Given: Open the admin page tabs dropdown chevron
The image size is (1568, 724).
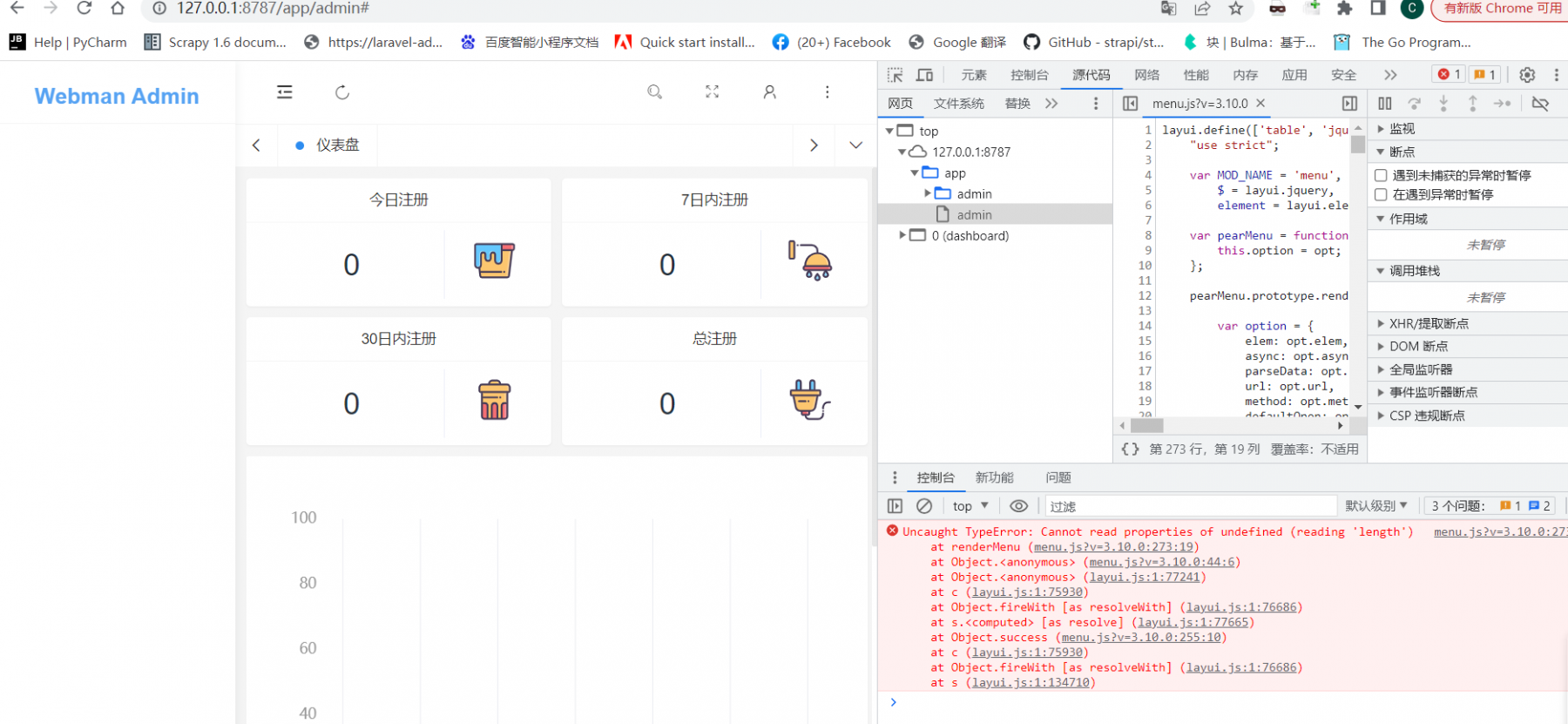Looking at the screenshot, I should [856, 145].
